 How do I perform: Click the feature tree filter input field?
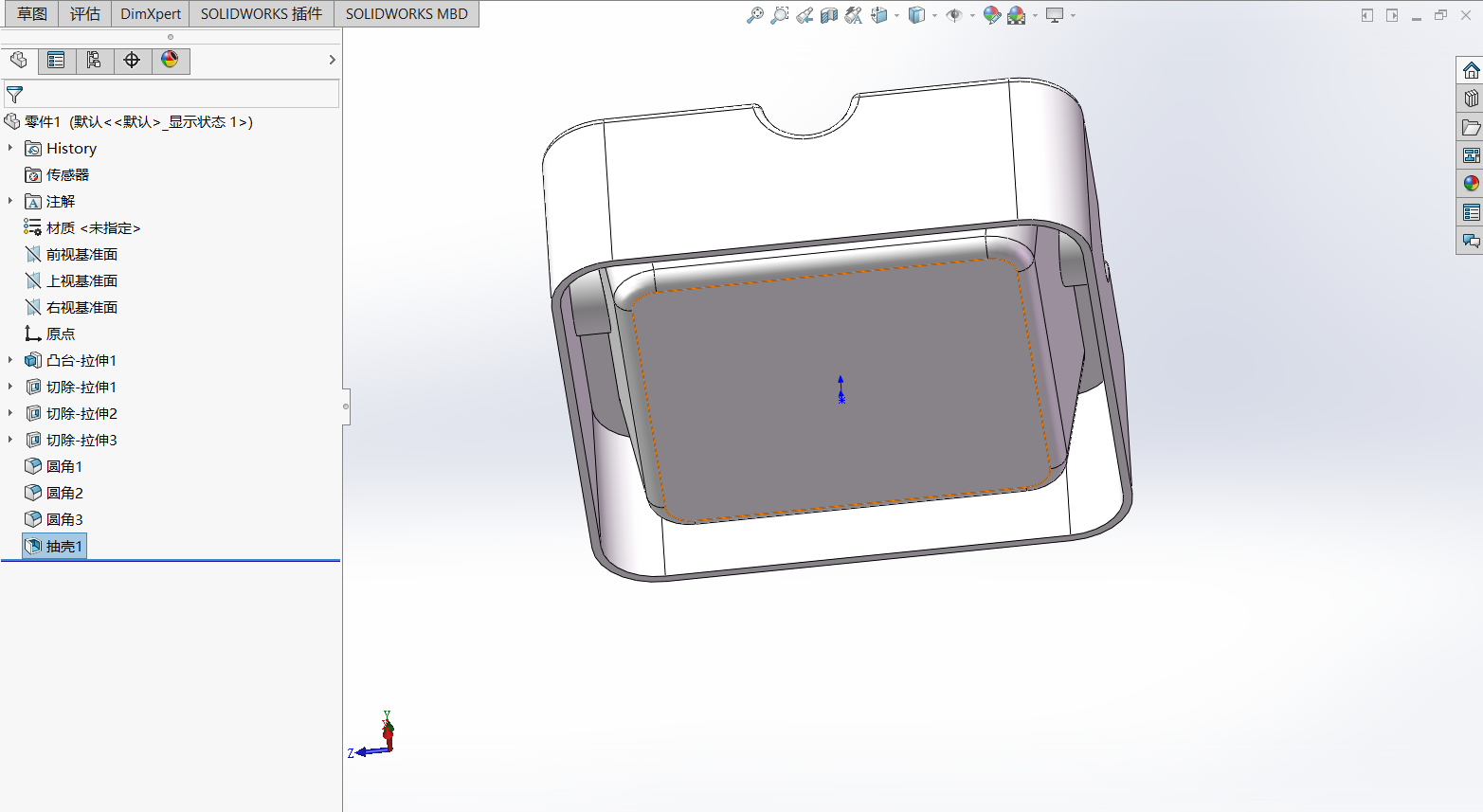[x=180, y=94]
